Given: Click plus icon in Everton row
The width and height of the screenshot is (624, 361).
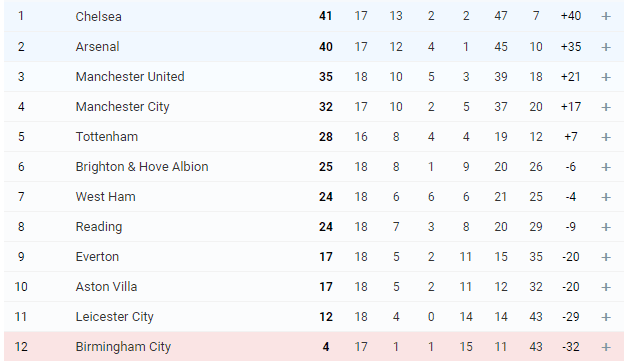Looking at the screenshot, I should pyautogui.click(x=606, y=257).
